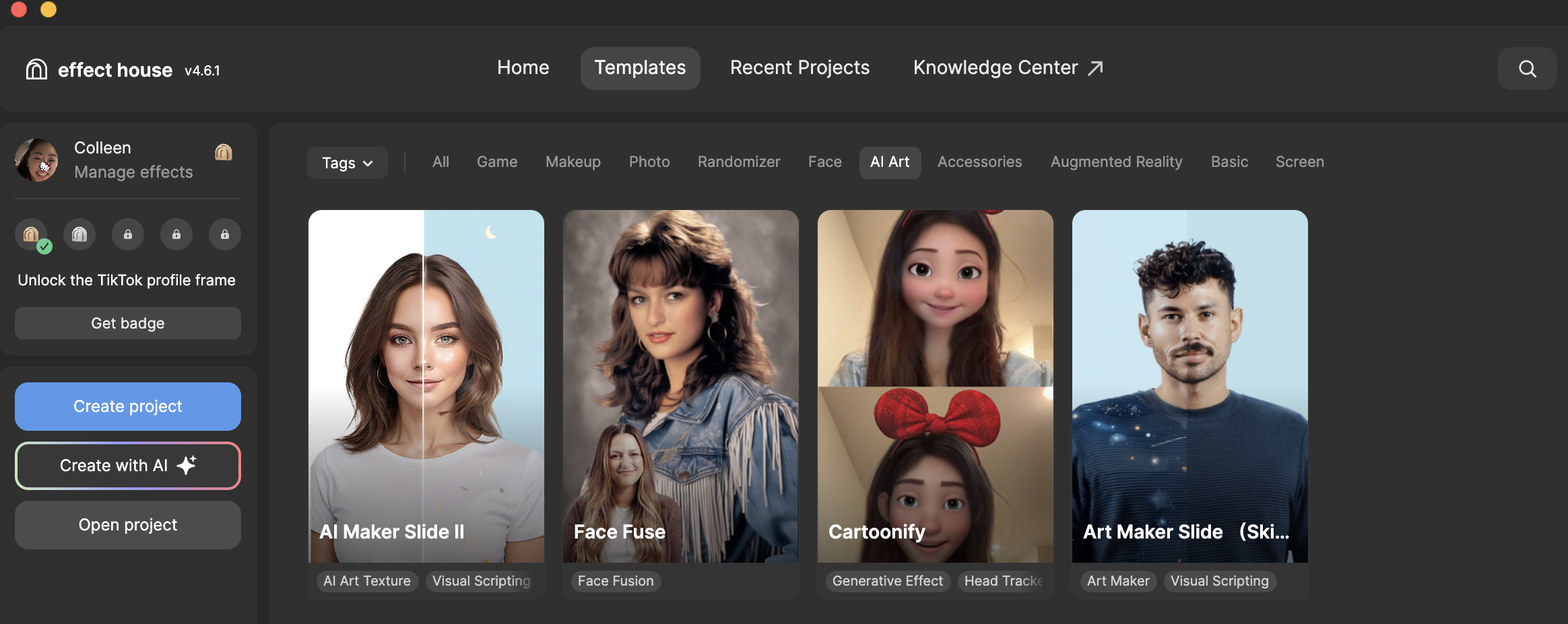Go to the Home tab

[x=523, y=68]
